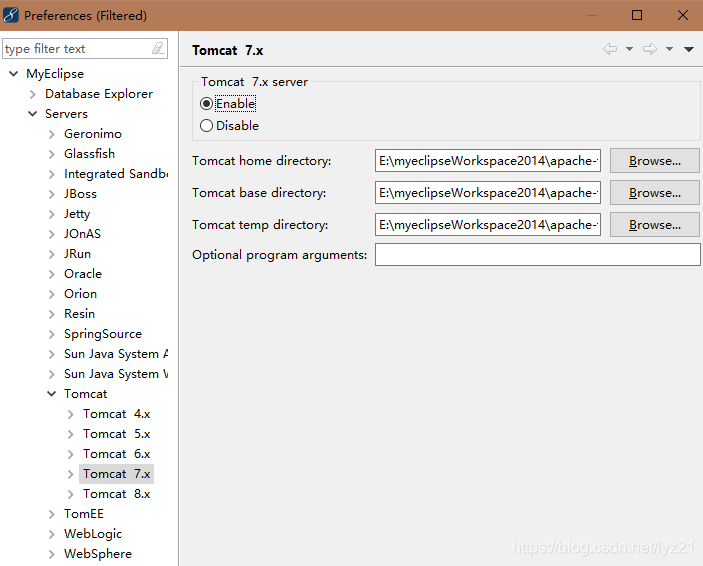Select JOnAS in the servers list

tap(82, 234)
